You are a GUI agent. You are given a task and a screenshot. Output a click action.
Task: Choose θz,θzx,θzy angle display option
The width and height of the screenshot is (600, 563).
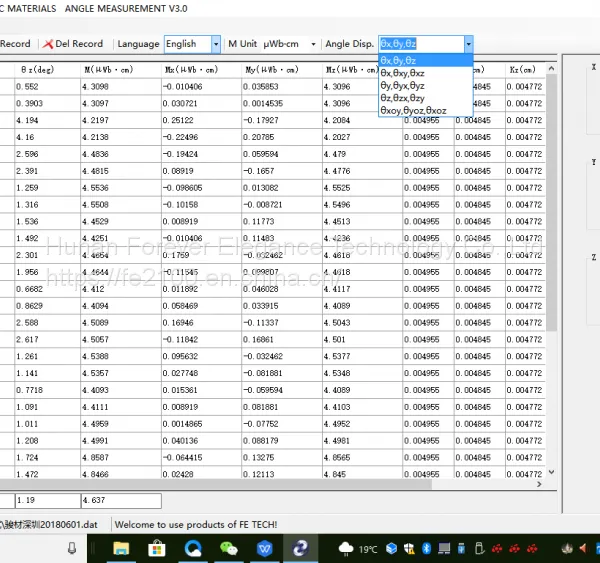coord(426,98)
